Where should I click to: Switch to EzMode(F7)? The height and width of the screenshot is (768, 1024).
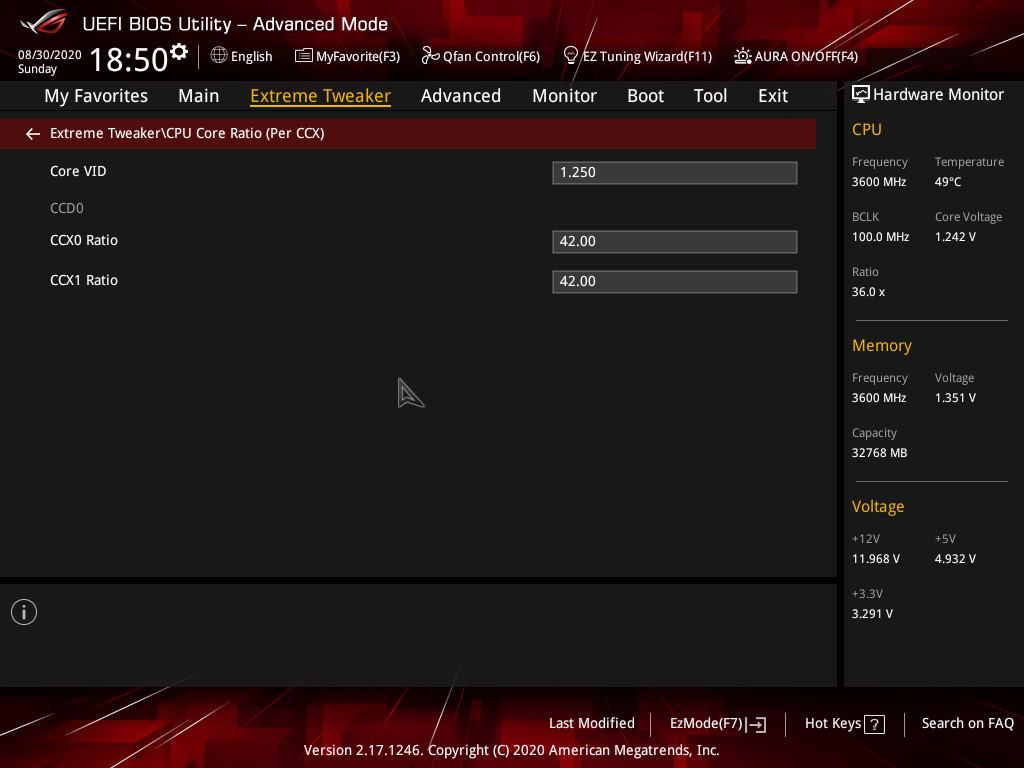pyautogui.click(x=718, y=724)
